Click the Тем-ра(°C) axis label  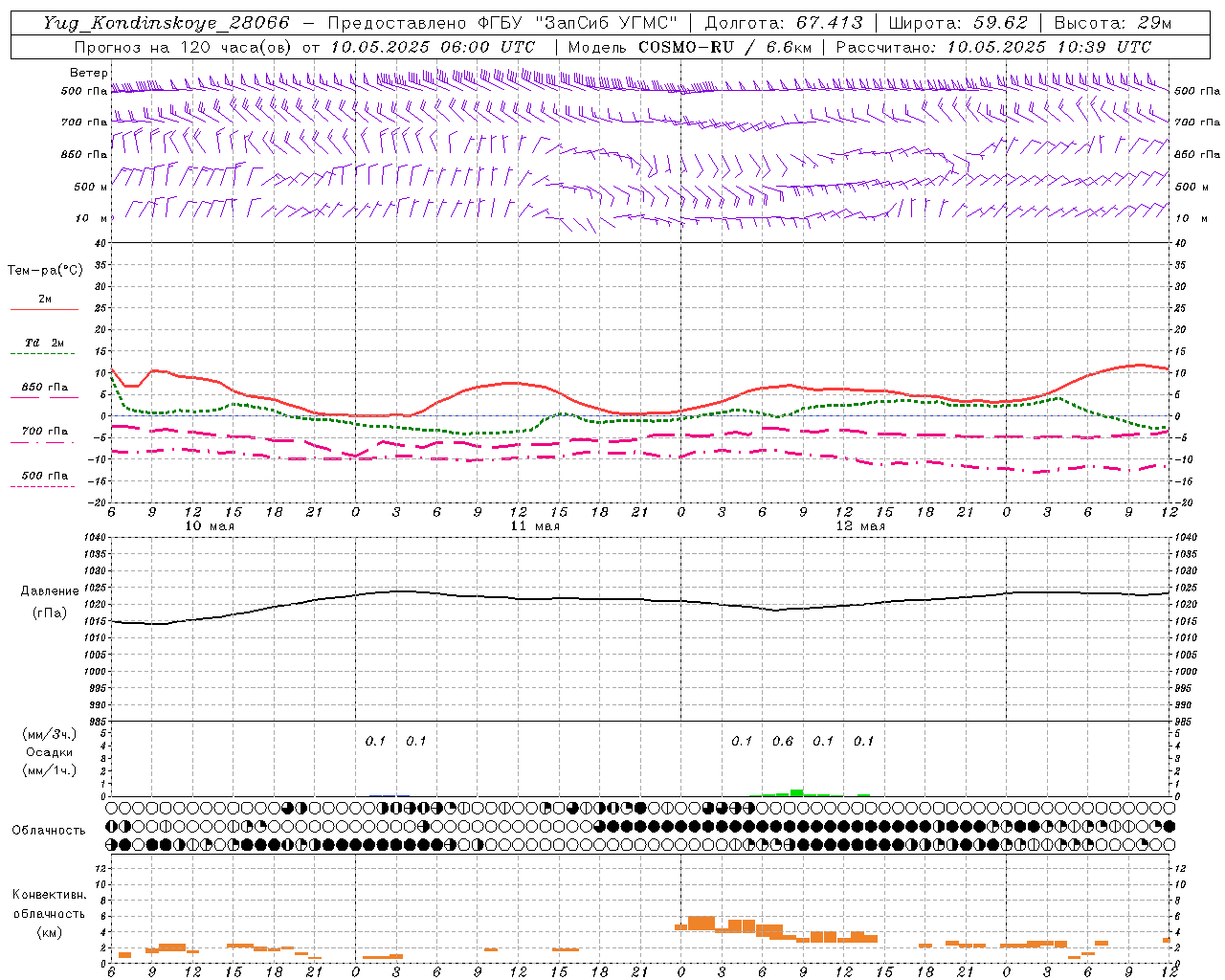click(45, 271)
